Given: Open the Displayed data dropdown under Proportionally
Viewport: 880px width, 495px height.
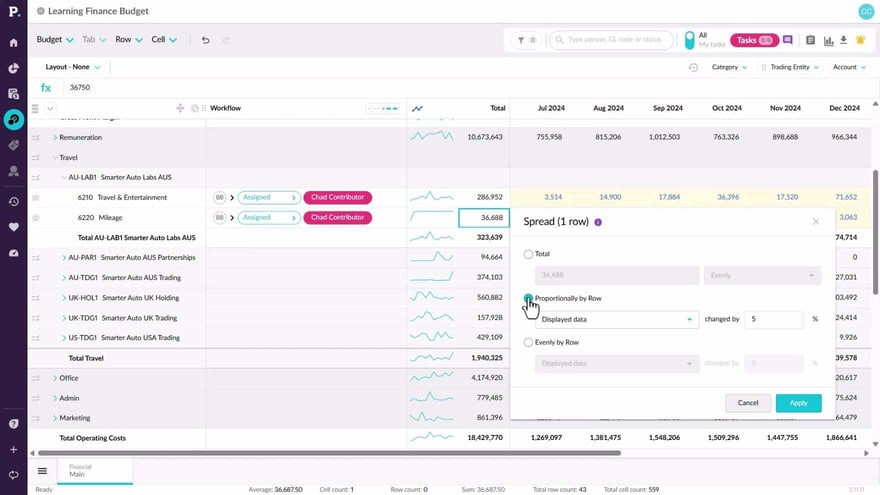Looking at the screenshot, I should tap(616, 320).
